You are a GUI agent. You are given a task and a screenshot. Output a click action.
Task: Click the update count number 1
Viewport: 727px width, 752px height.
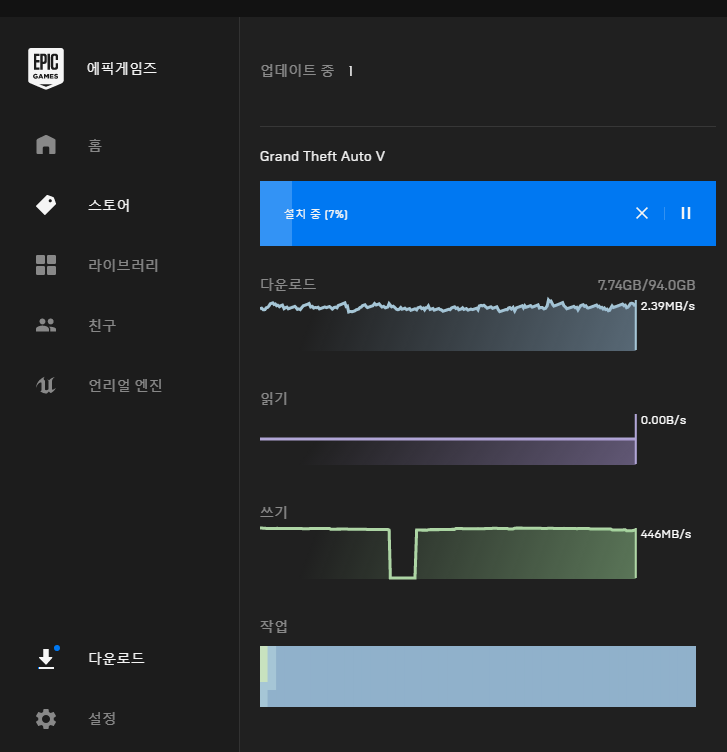(x=351, y=71)
